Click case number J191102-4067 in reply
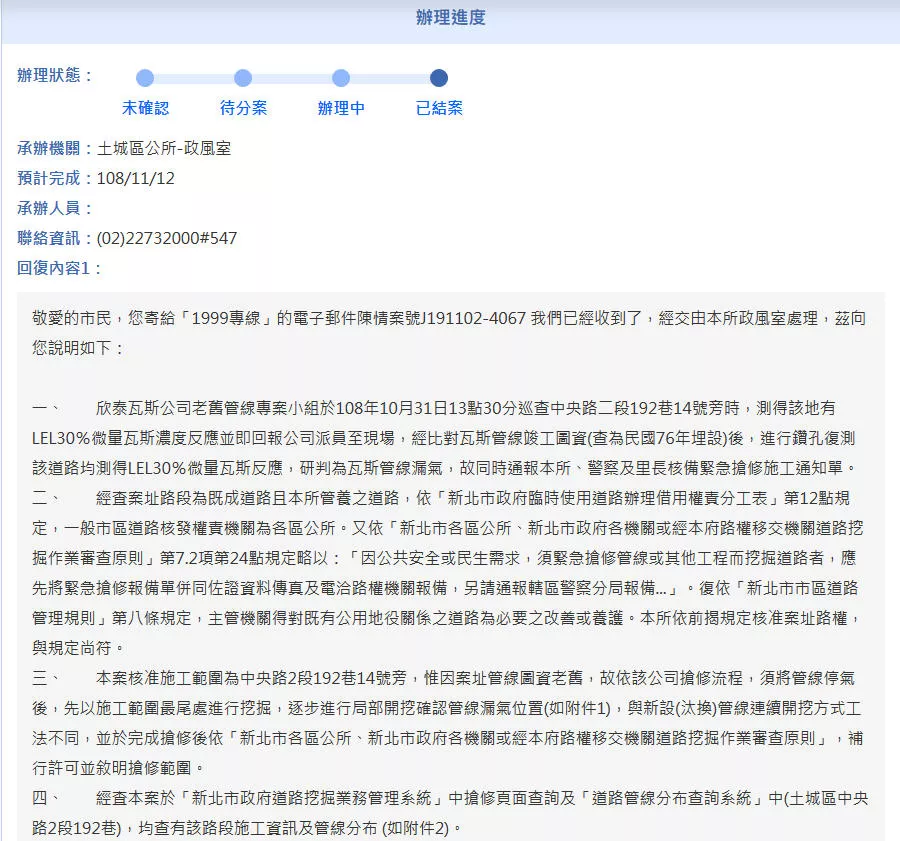This screenshot has width=900, height=841. coord(474,319)
